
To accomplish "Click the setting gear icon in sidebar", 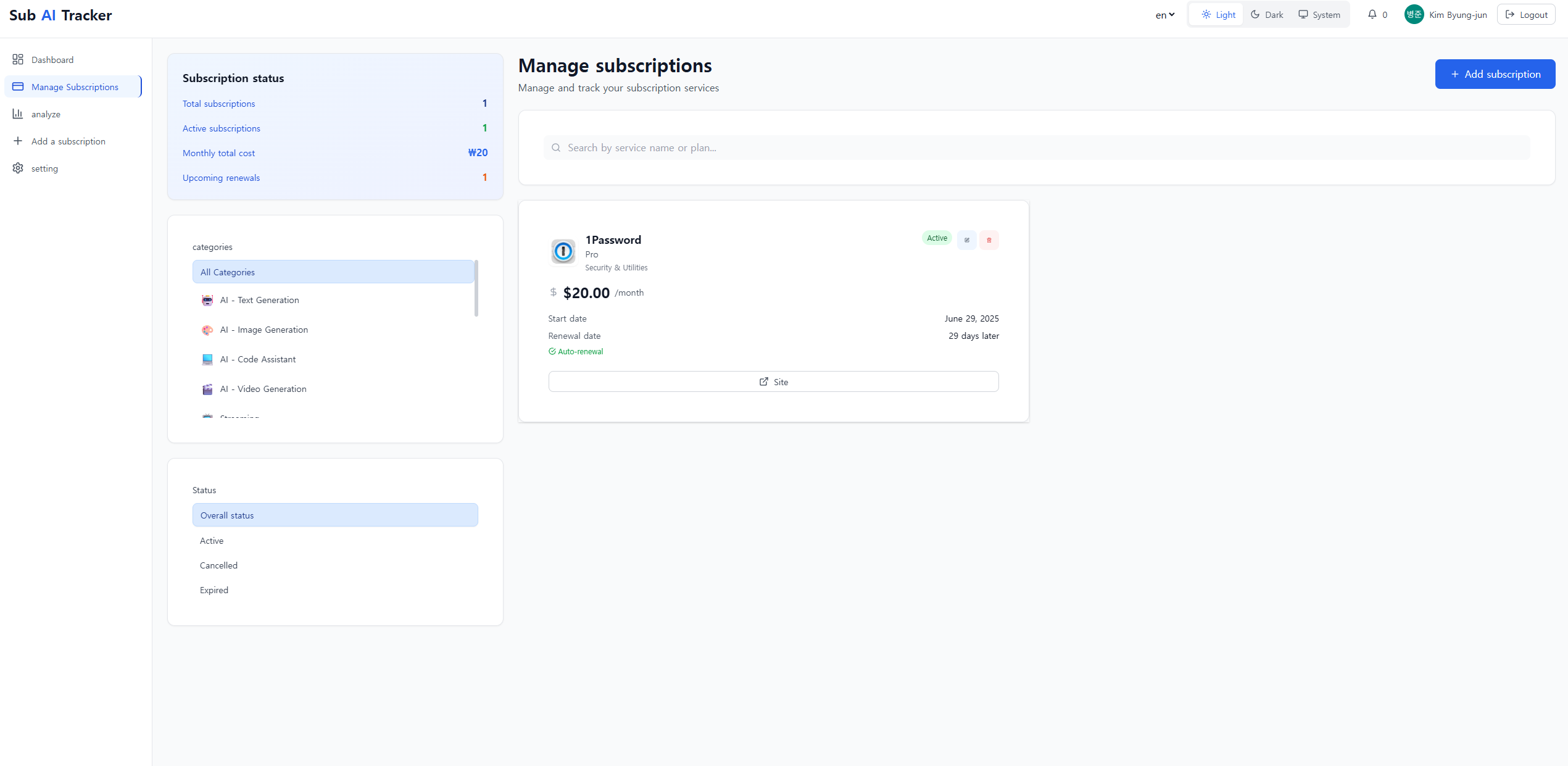I will click(18, 169).
